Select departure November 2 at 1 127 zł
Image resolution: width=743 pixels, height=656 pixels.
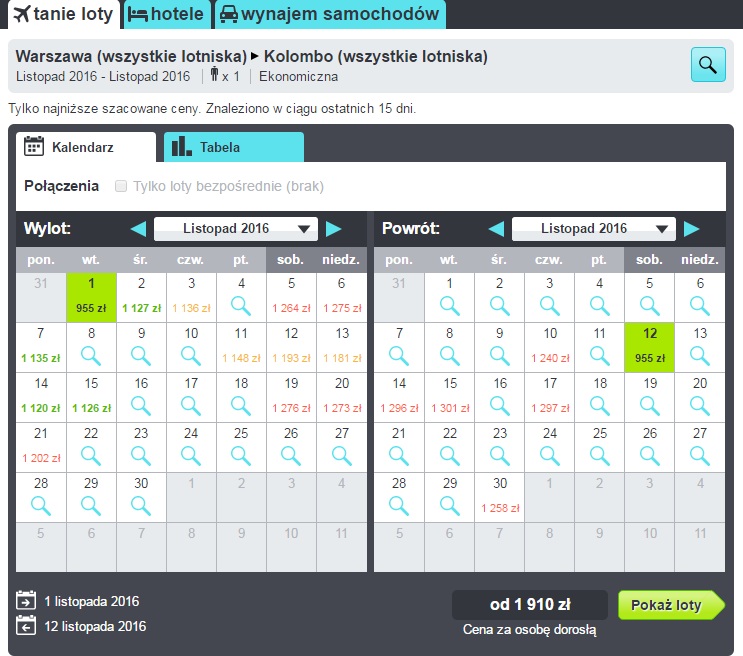click(141, 297)
